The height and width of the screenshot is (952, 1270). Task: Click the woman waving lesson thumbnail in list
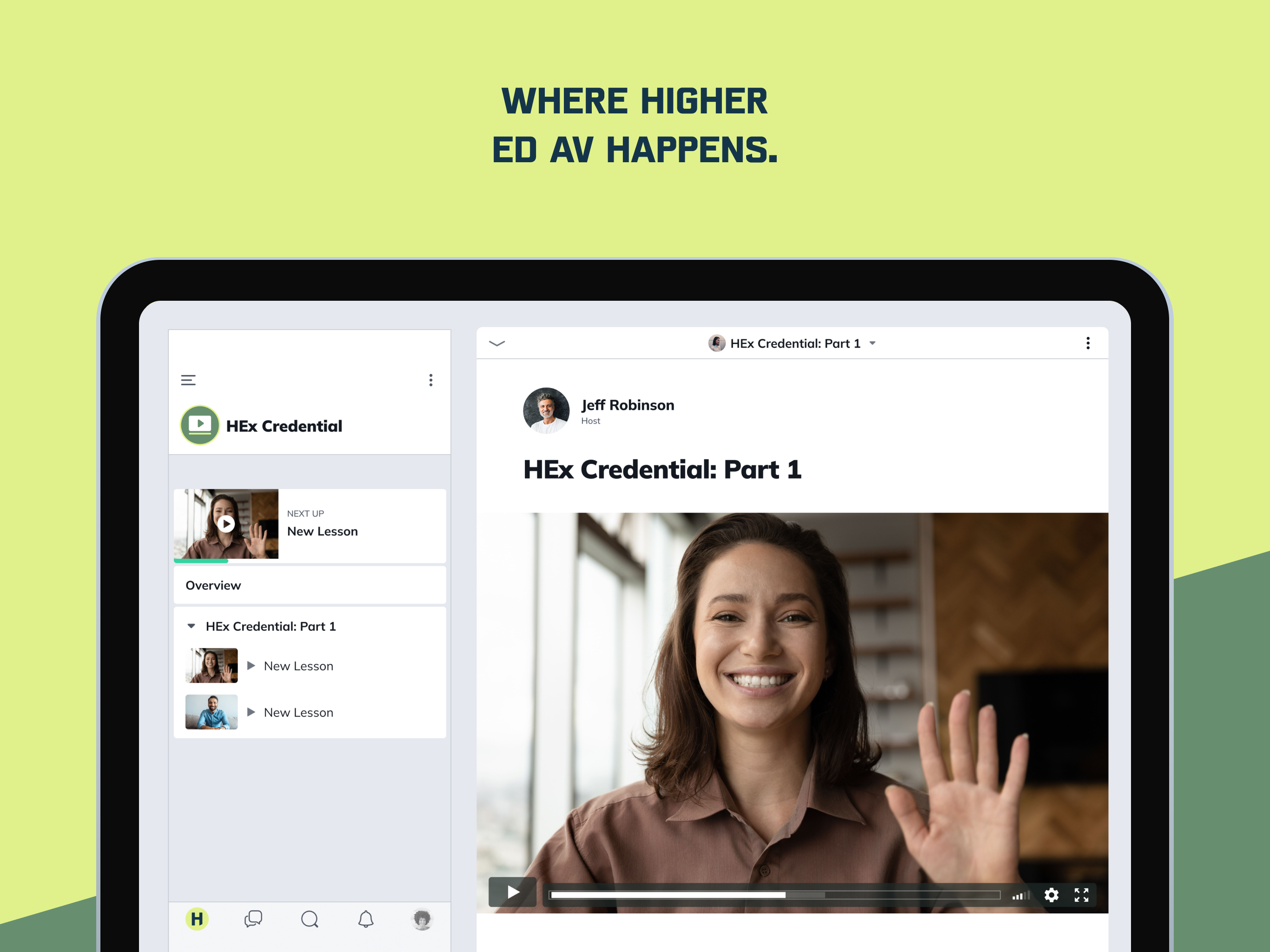(212, 666)
